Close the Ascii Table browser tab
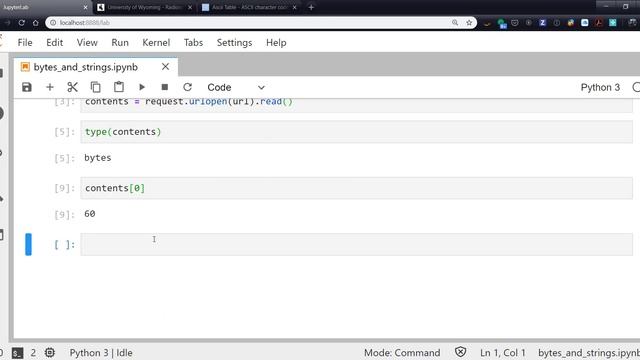The image size is (640, 360). [294, 7]
